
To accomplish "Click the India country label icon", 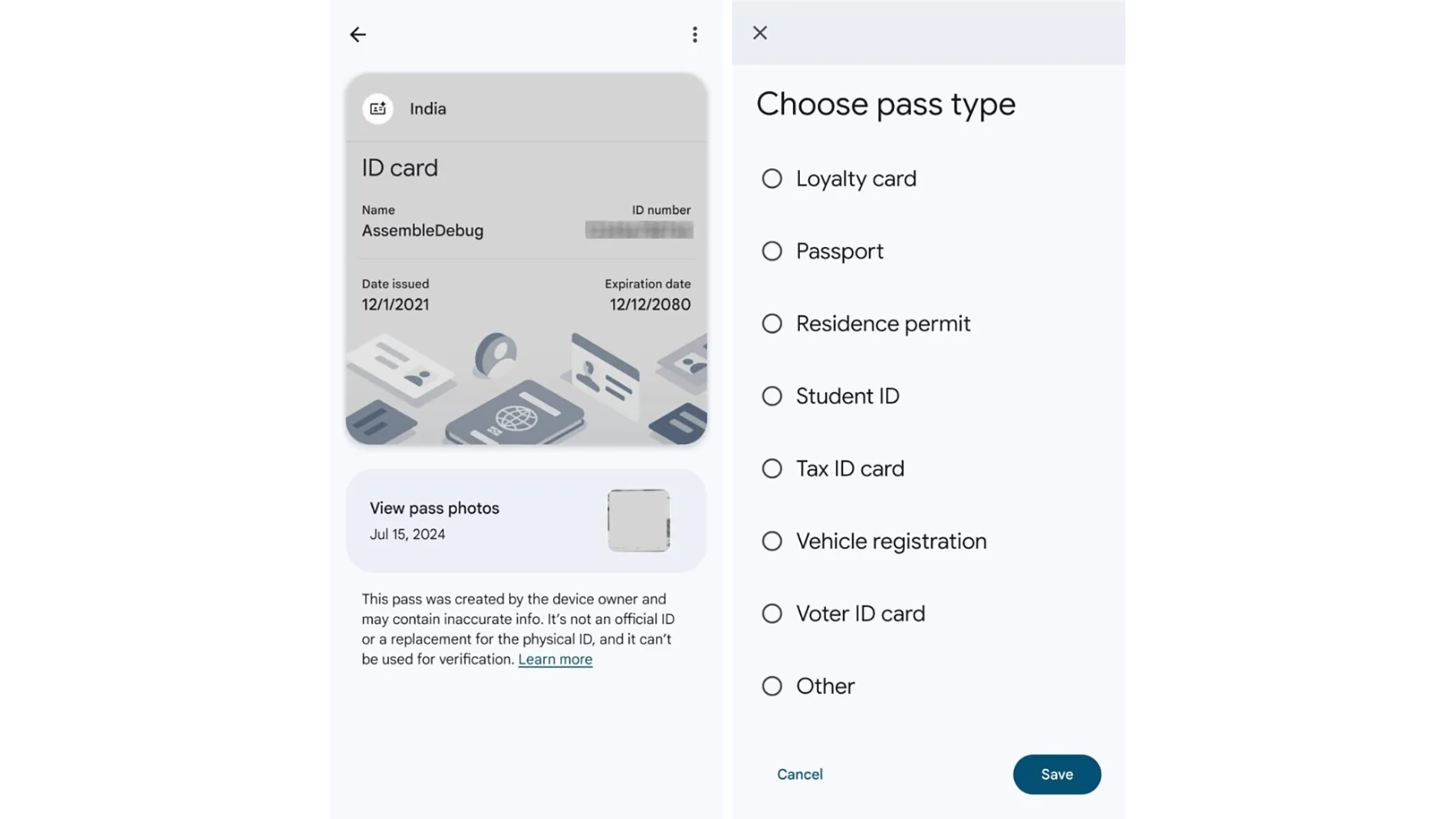I will tap(378, 108).
